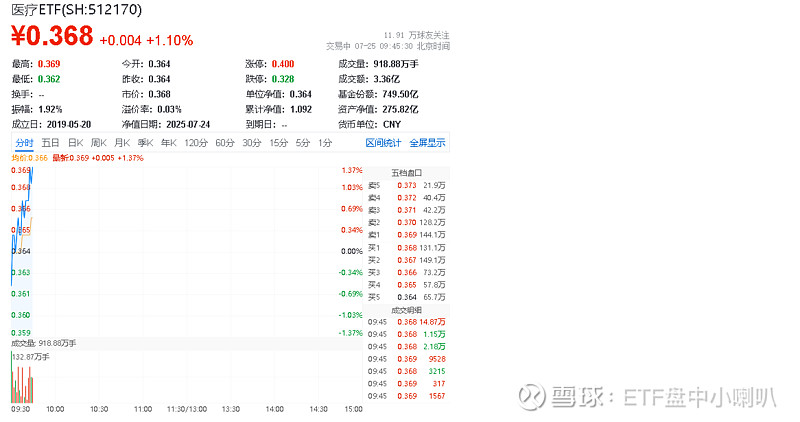
Task: Click the 卖2 row at 0.370
Action: tap(407, 222)
